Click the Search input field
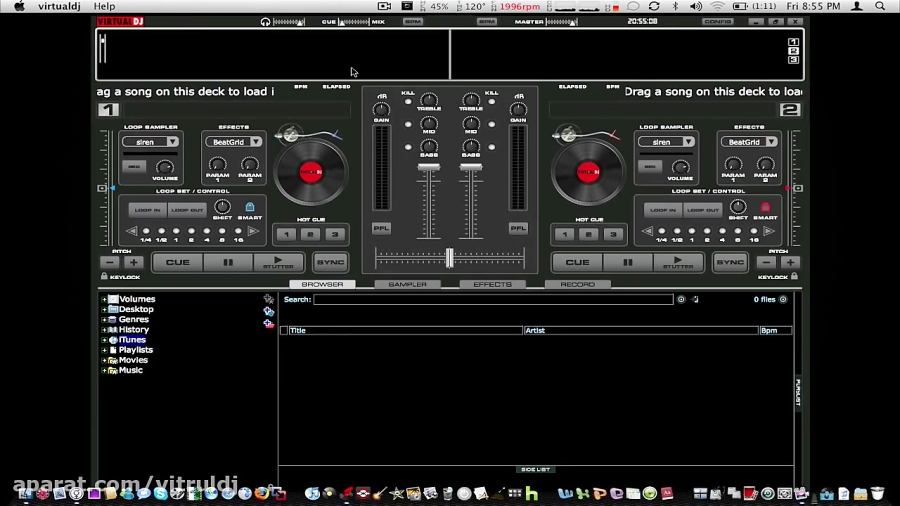Screen dimensions: 900x506 tap(493, 299)
